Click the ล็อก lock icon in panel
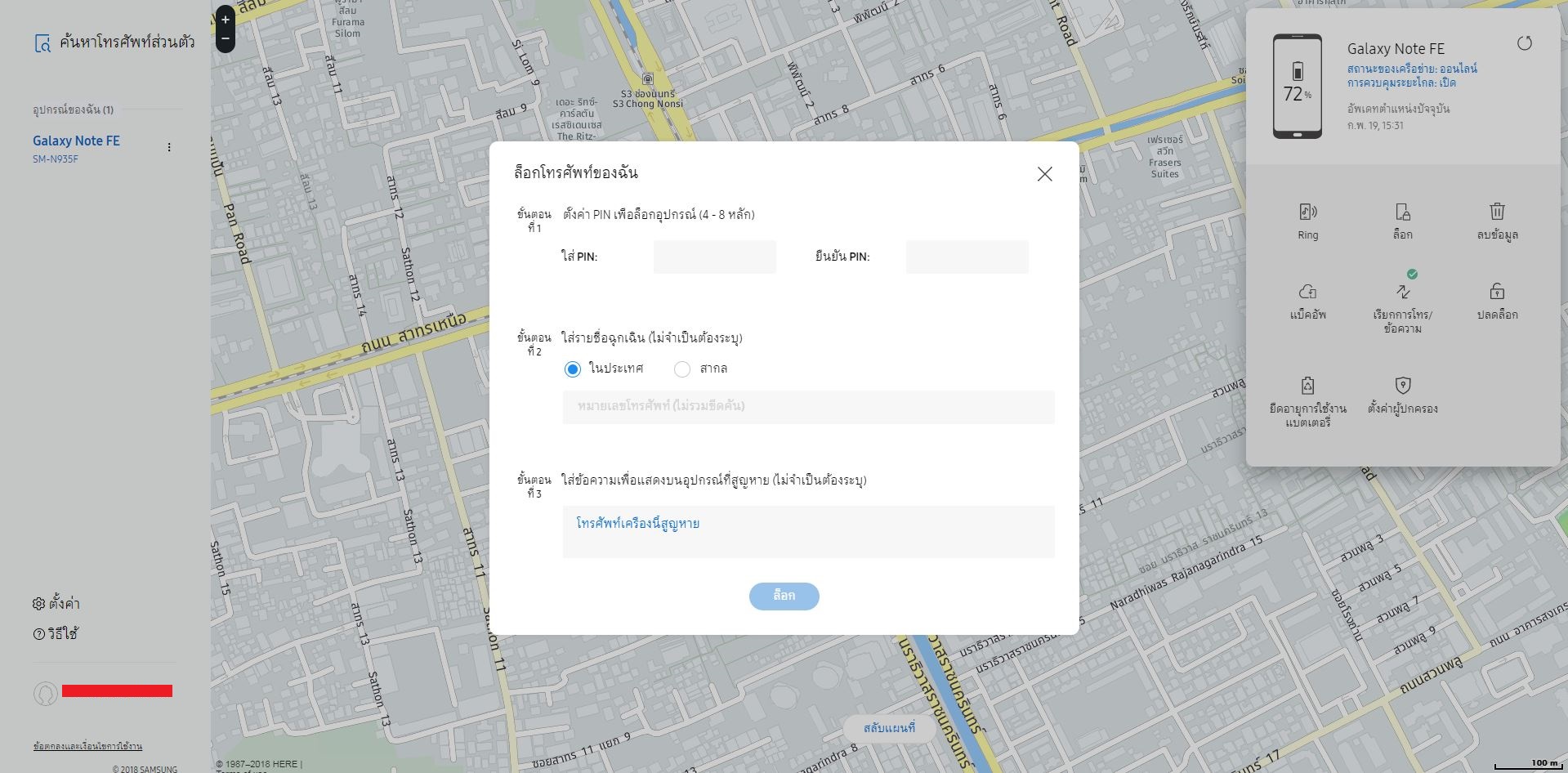Image resolution: width=1568 pixels, height=773 pixels. tap(1402, 212)
